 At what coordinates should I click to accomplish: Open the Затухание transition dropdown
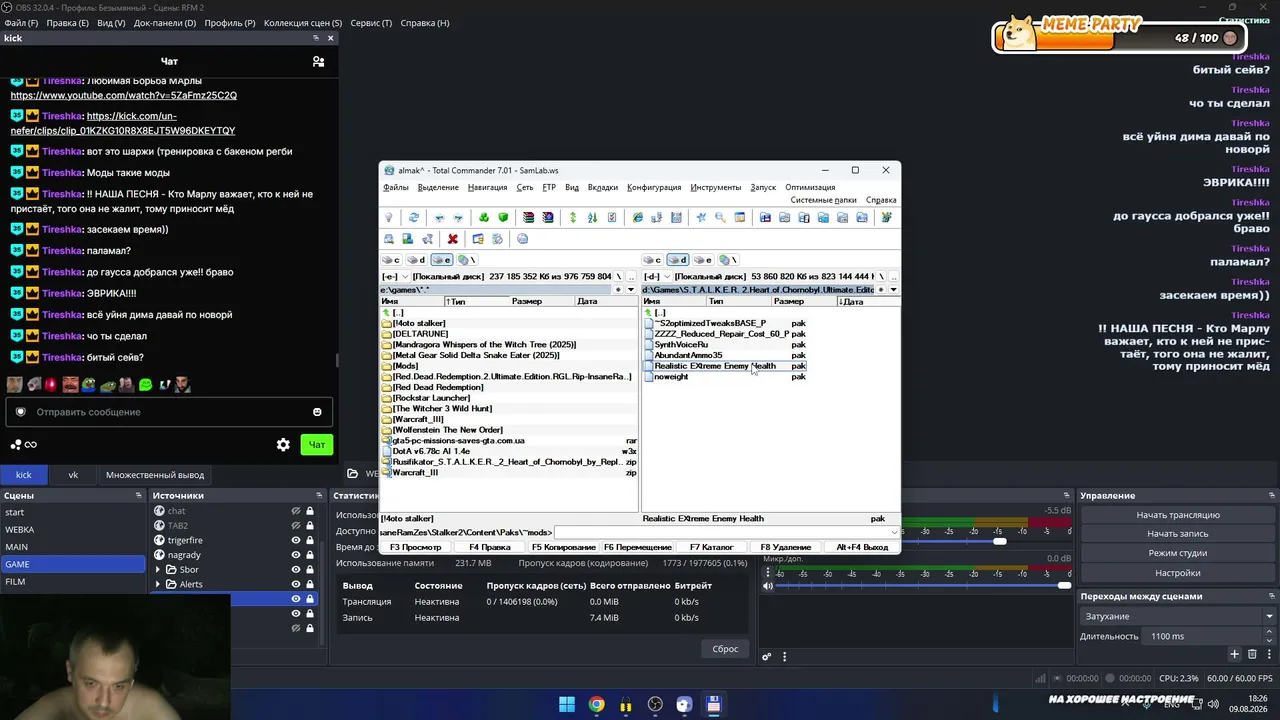tap(1178, 616)
